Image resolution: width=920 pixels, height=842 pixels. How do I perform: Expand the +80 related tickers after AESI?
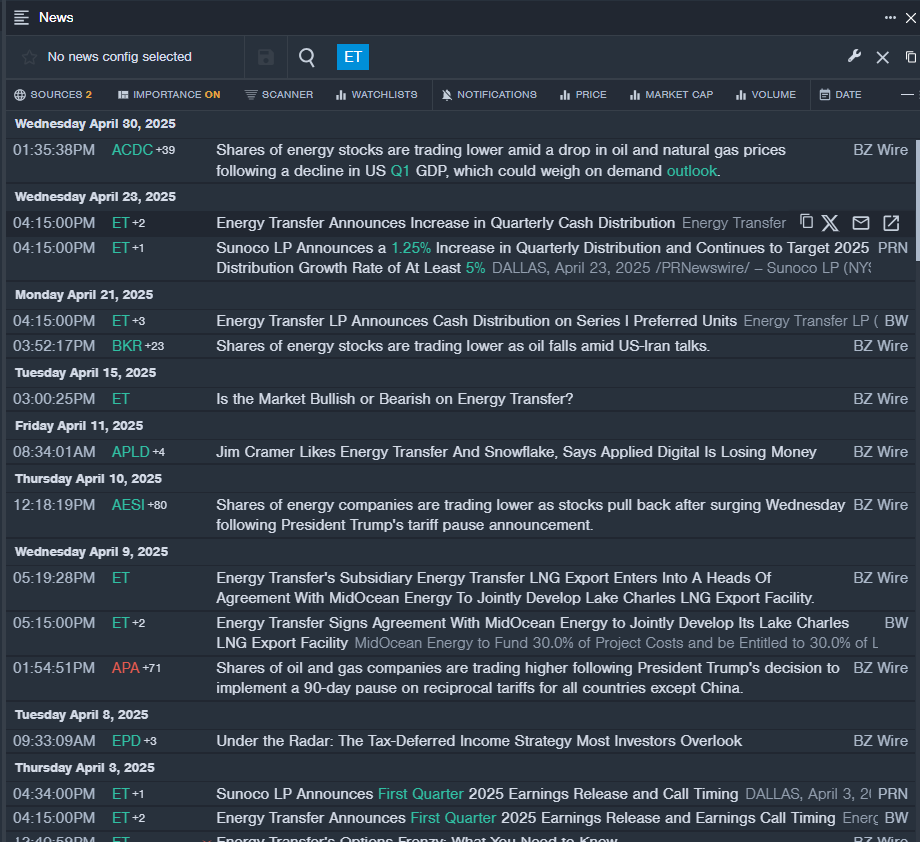(157, 505)
